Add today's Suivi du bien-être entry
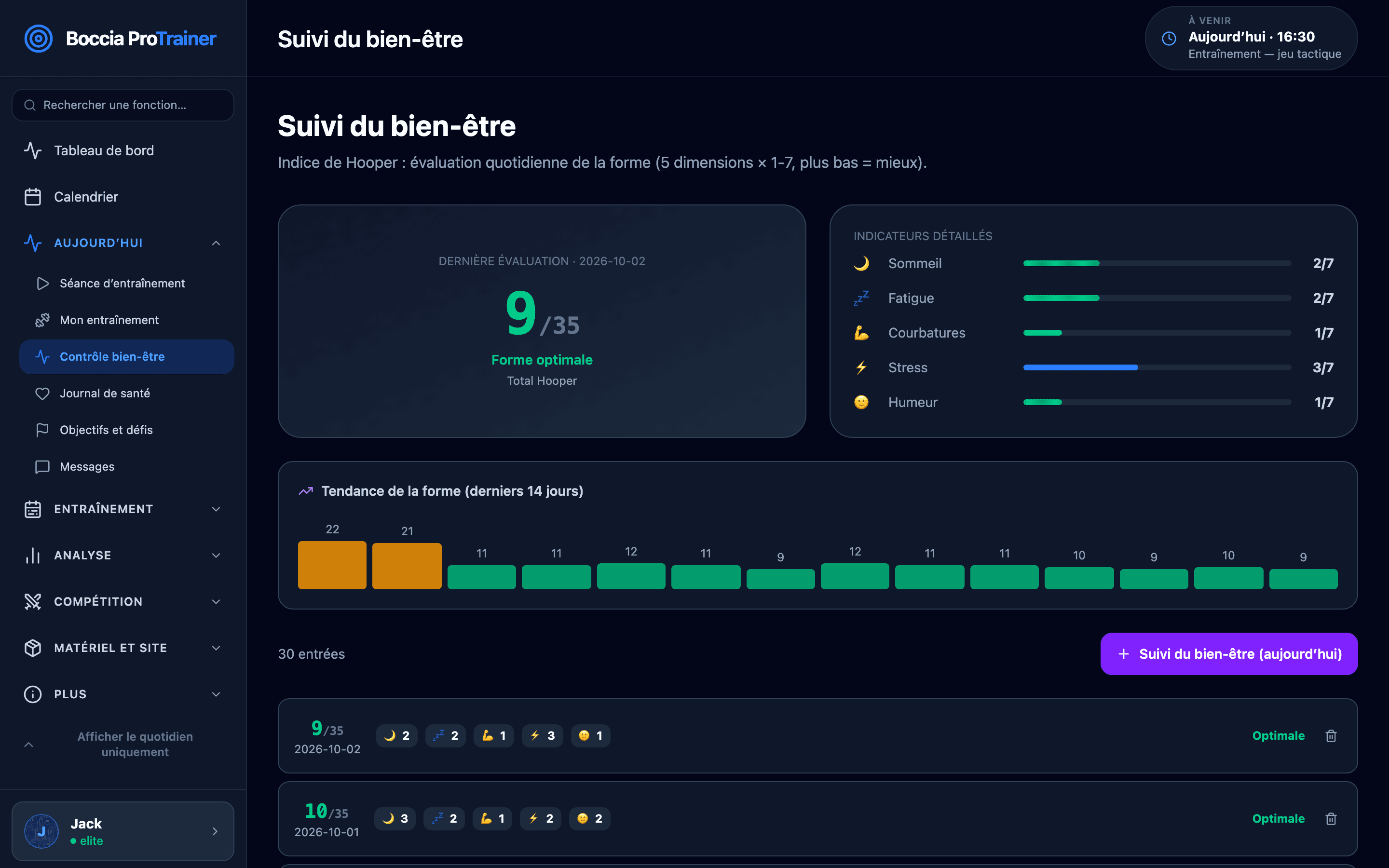Viewport: 1389px width, 868px height. [x=1229, y=654]
